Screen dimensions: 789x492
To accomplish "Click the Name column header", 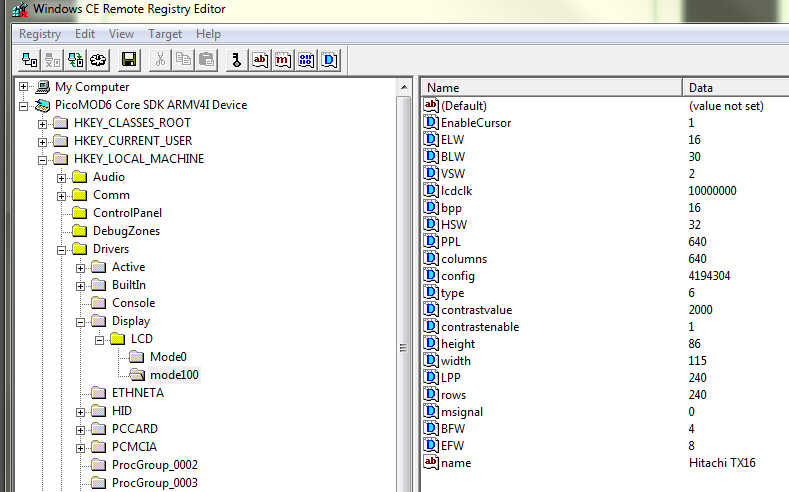I will (x=550, y=88).
